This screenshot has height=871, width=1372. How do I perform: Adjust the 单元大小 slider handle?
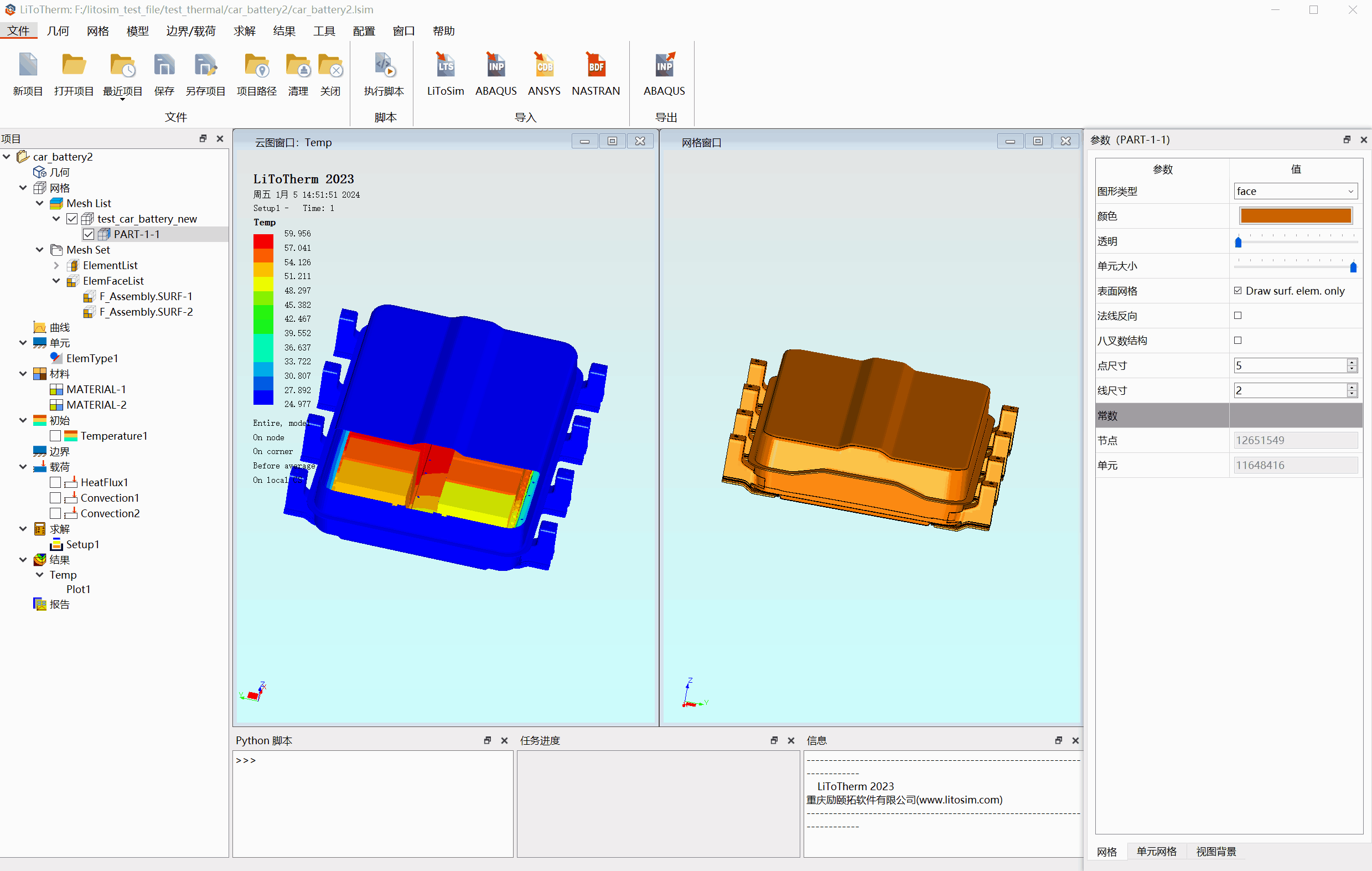point(1353,267)
